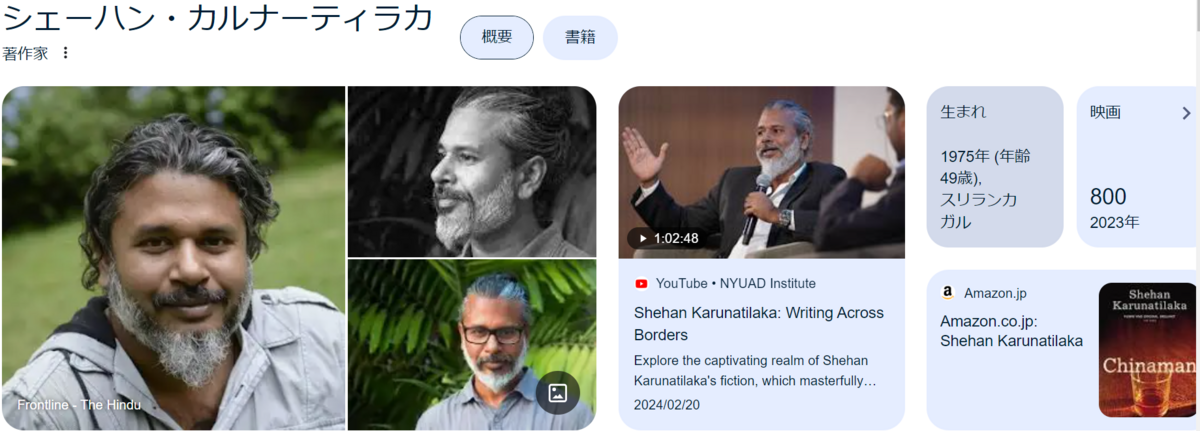Click the YouTube logo icon

click(641, 283)
